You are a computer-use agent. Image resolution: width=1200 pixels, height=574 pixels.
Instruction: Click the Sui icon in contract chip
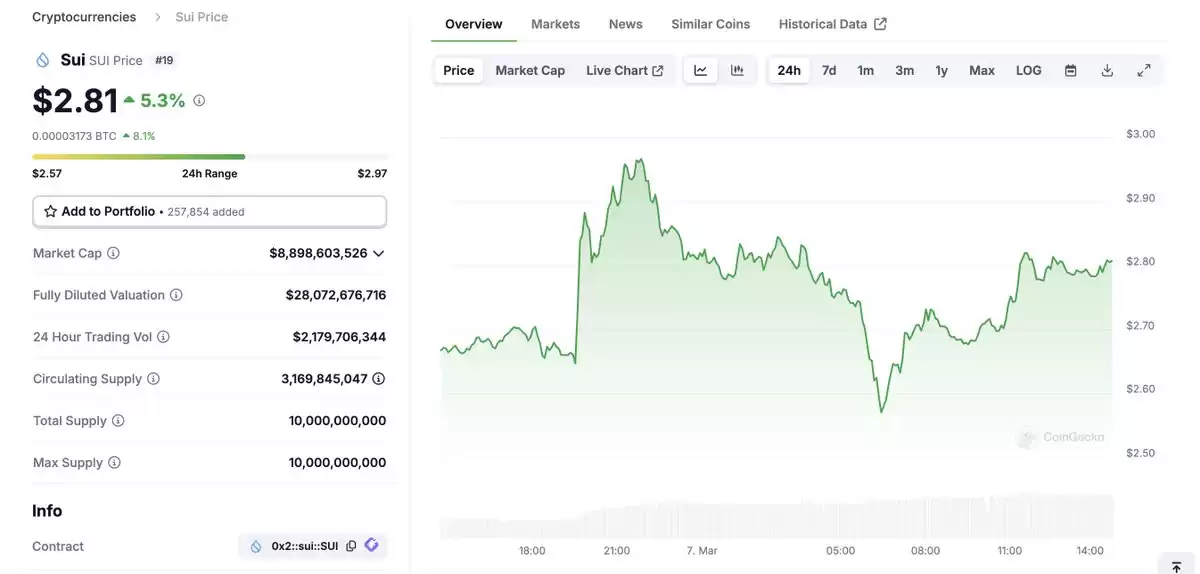pos(256,546)
